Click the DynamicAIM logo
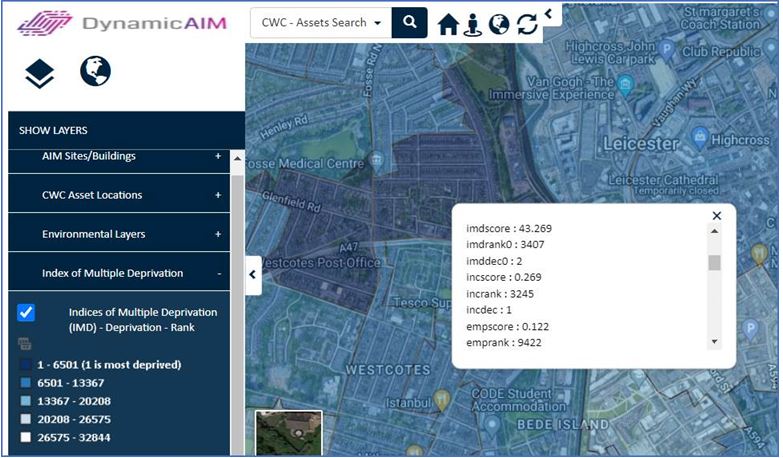Viewport: 783px width, 458px height. point(122,23)
